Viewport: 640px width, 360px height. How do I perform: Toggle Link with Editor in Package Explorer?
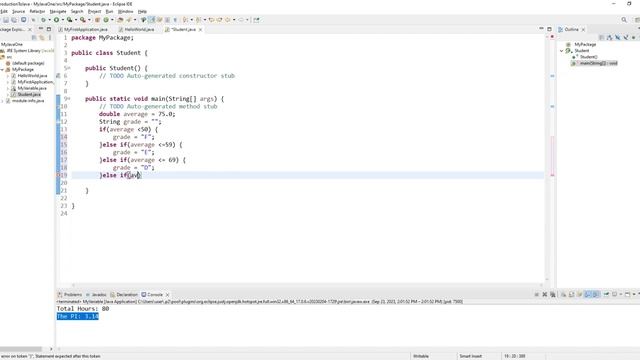click(x=42, y=38)
